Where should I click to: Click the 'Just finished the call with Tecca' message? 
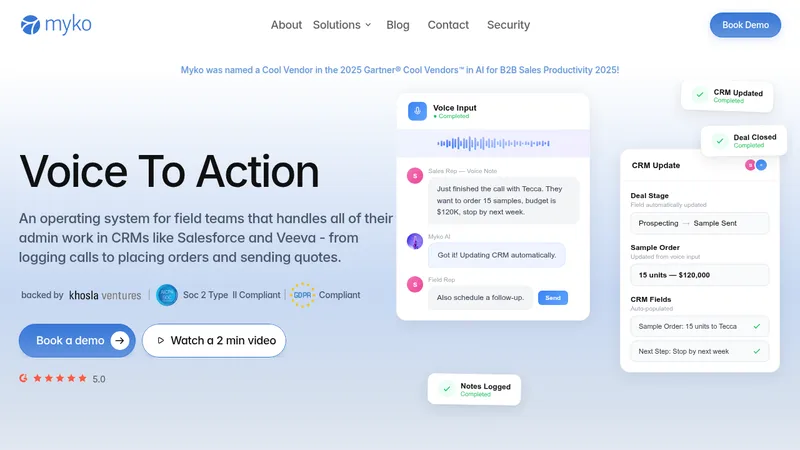click(504, 201)
